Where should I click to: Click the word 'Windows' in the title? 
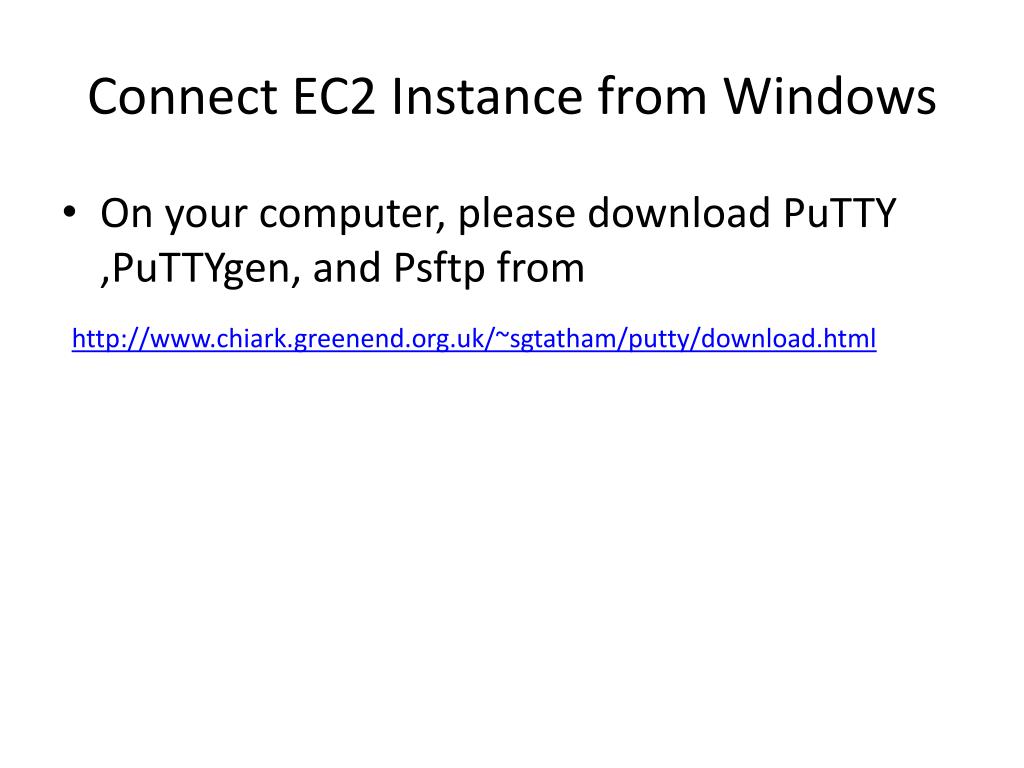point(830,97)
